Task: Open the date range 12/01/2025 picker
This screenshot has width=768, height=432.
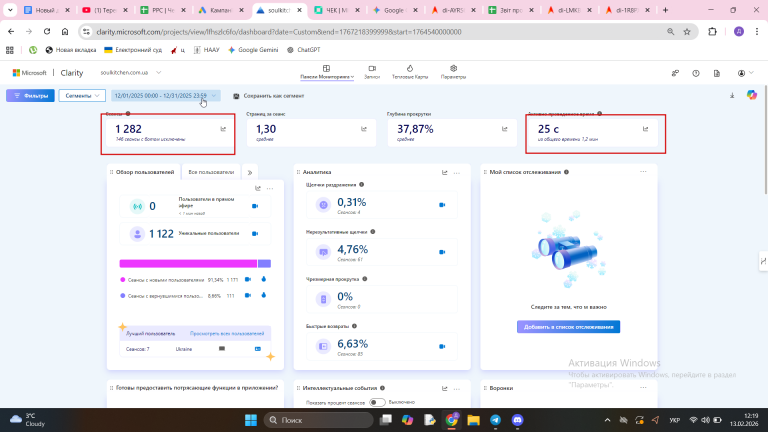Action: 166,96
